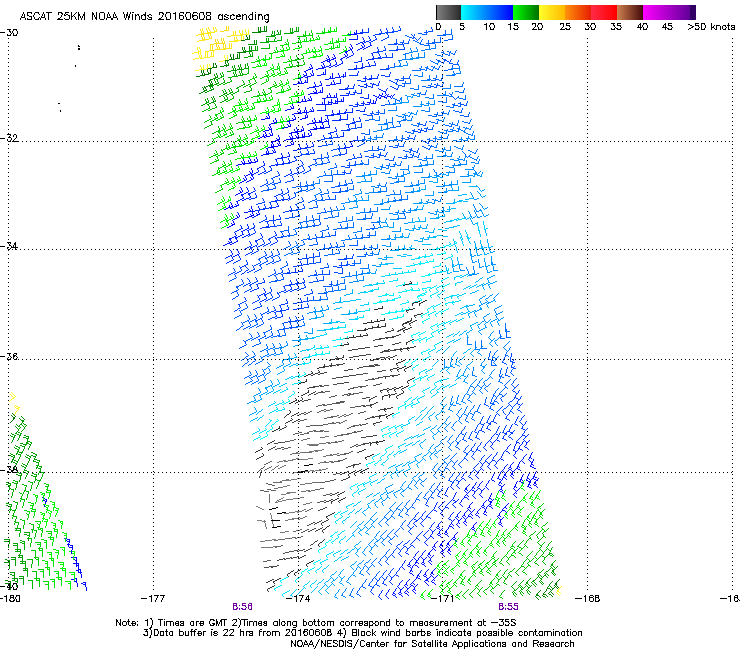Viewport: 740px width, 650px height.
Task: Click the gray 0-5 knots legend swatch
Action: [448, 12]
